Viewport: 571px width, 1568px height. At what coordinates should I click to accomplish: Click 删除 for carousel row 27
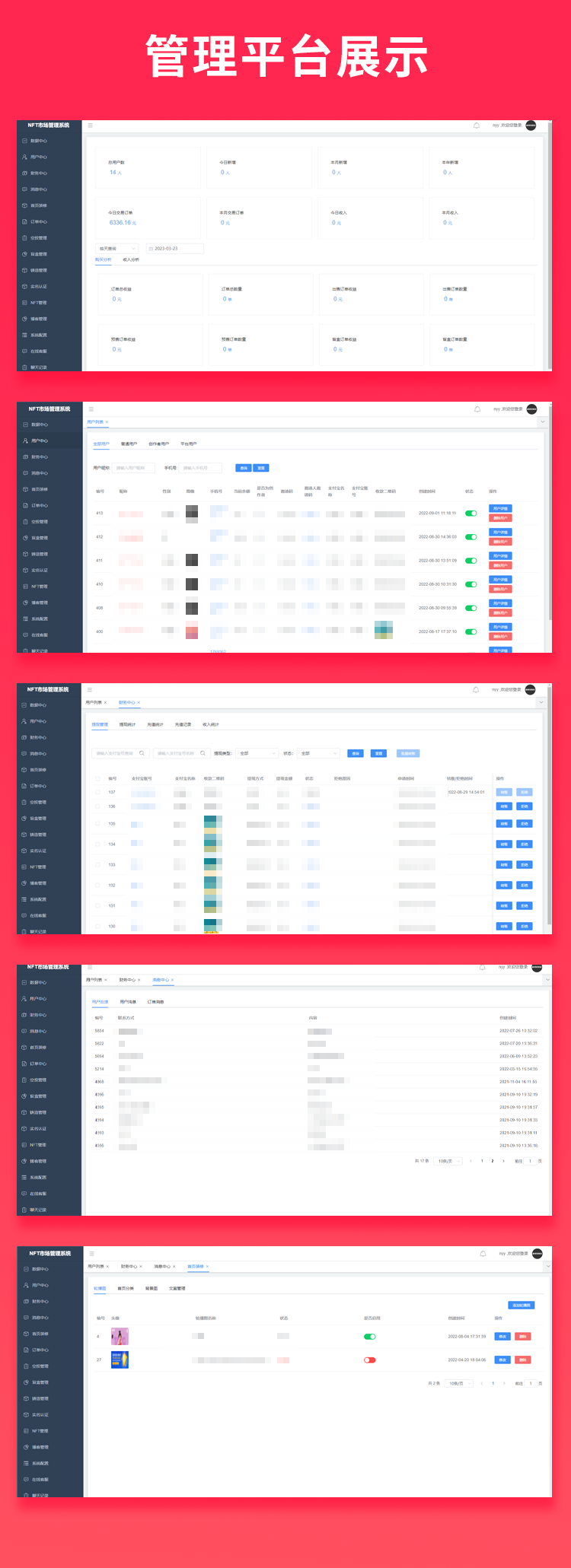tap(523, 1360)
